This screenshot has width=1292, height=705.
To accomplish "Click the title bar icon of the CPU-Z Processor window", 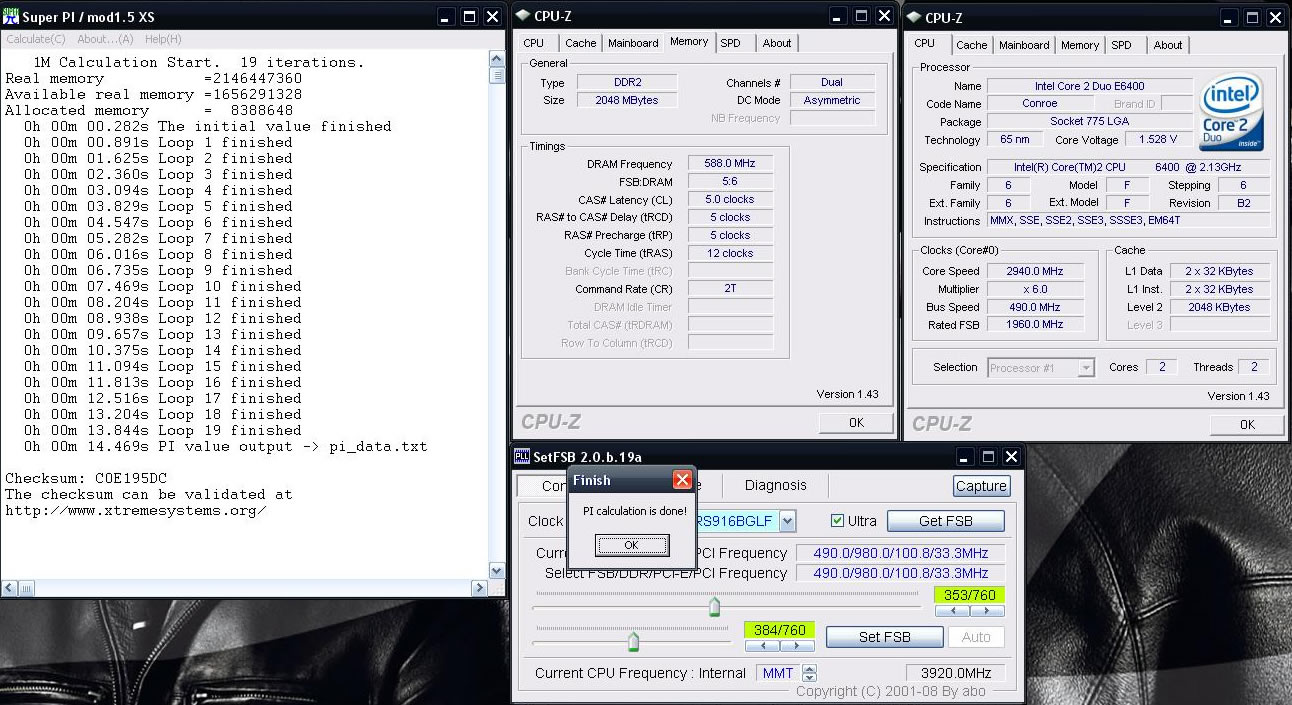I will coord(913,17).
